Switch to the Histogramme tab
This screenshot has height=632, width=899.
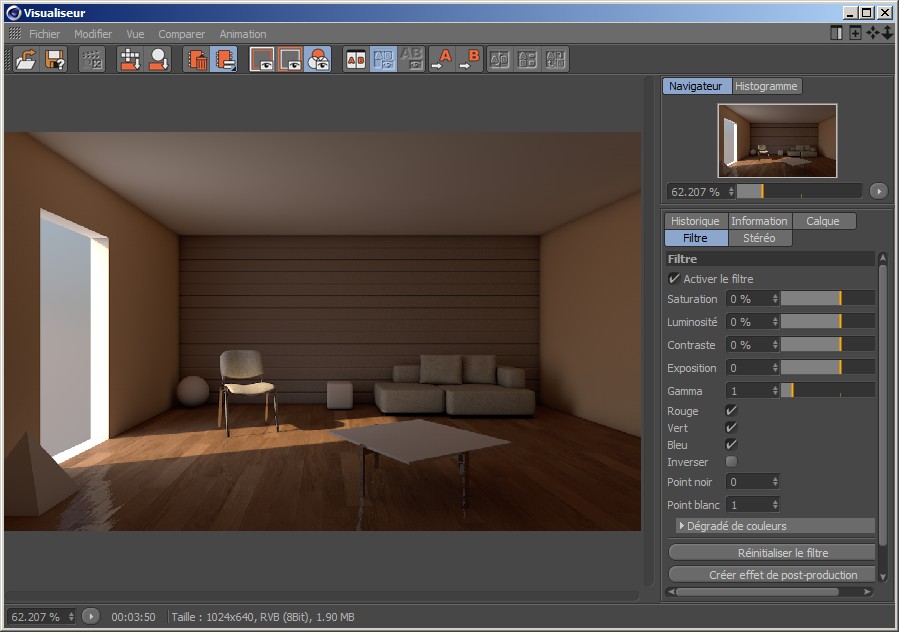(766, 86)
